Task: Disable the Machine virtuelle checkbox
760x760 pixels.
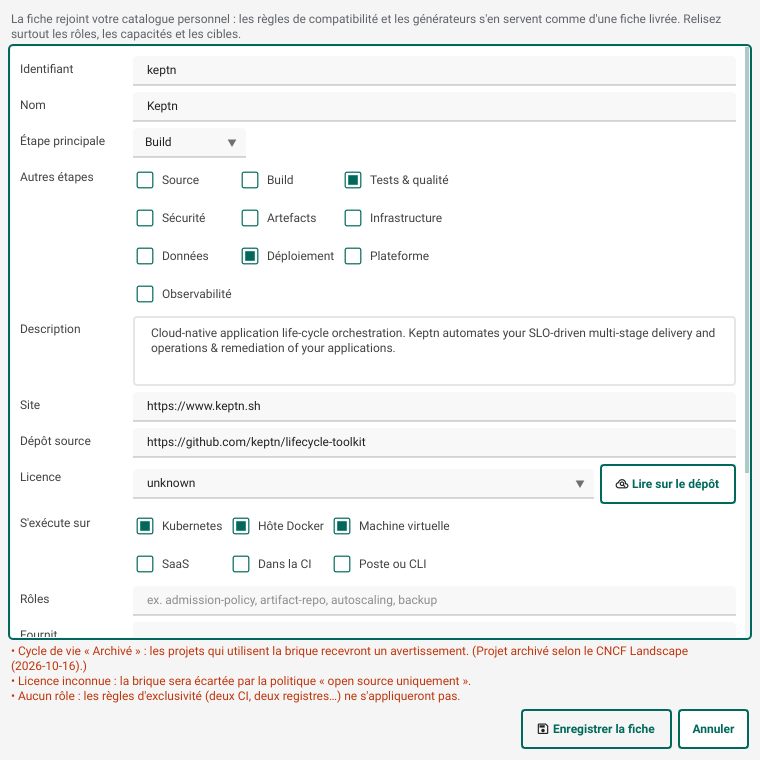Action: pos(342,526)
